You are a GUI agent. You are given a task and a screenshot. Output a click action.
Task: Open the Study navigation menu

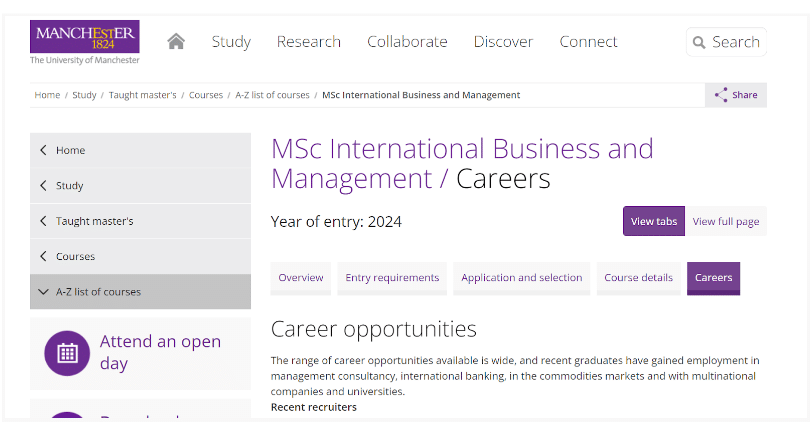(231, 42)
